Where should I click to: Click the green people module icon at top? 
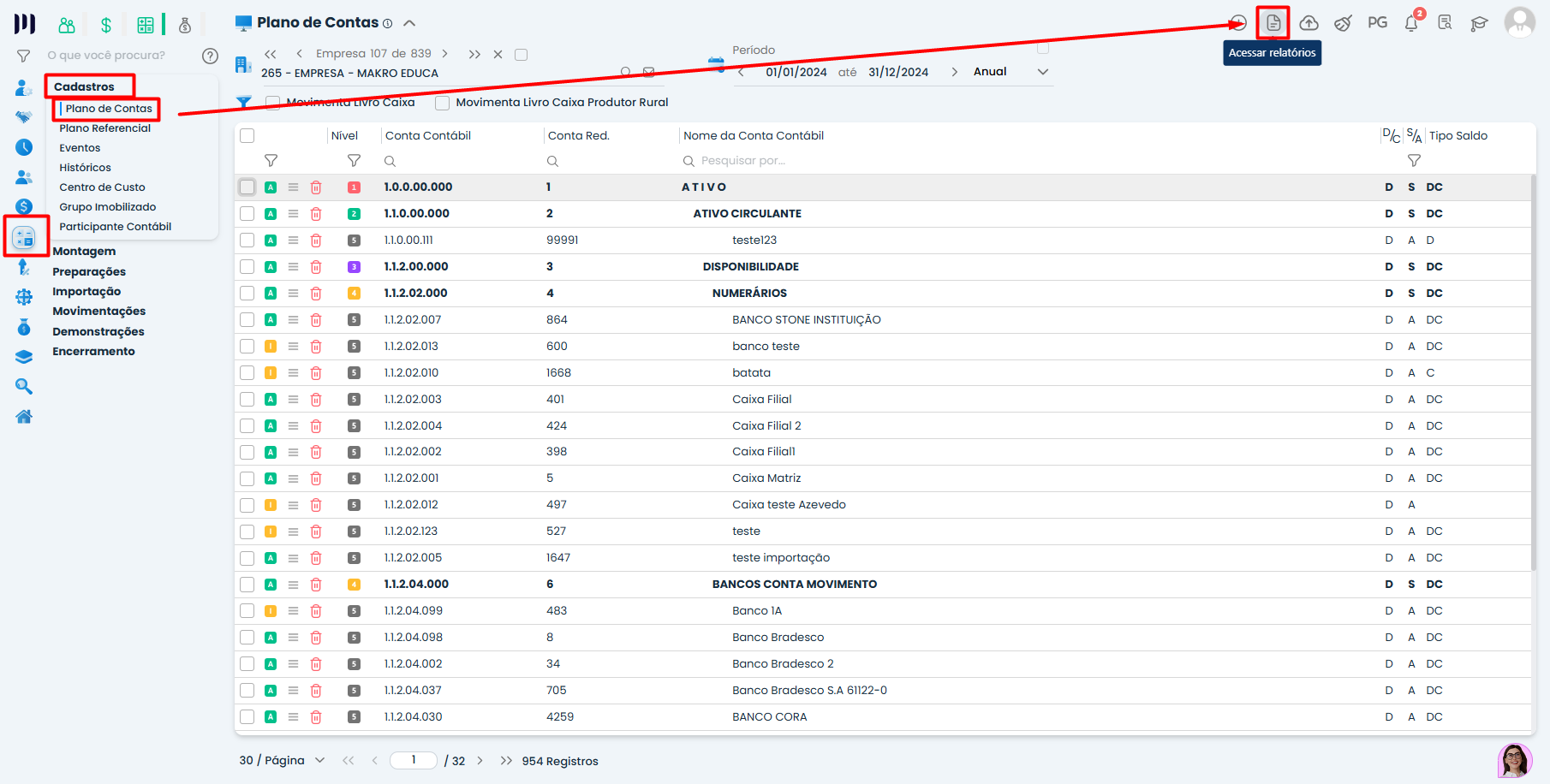pyautogui.click(x=67, y=25)
